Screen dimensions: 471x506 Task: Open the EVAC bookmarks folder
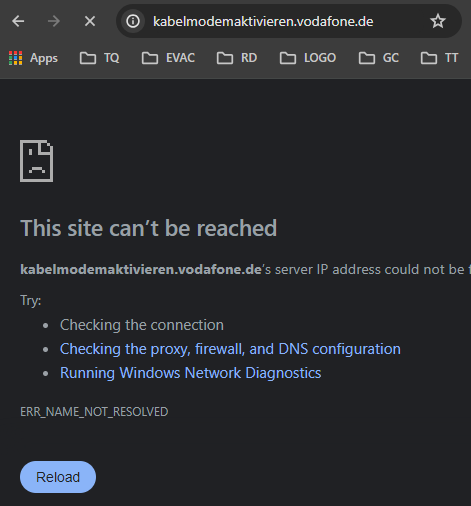168,58
